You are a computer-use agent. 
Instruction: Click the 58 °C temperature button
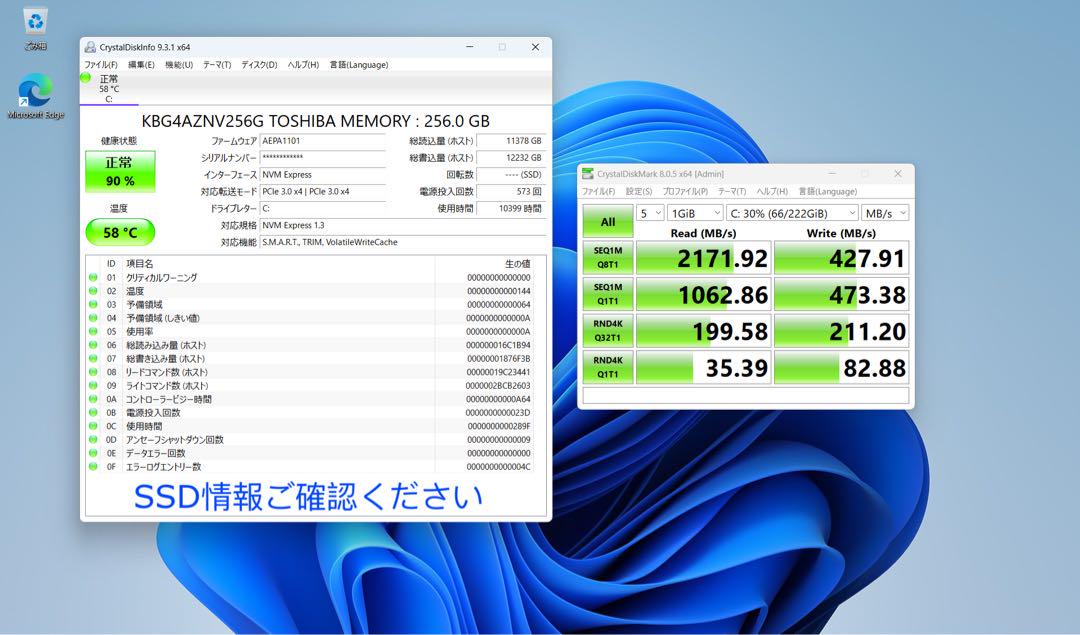point(120,232)
